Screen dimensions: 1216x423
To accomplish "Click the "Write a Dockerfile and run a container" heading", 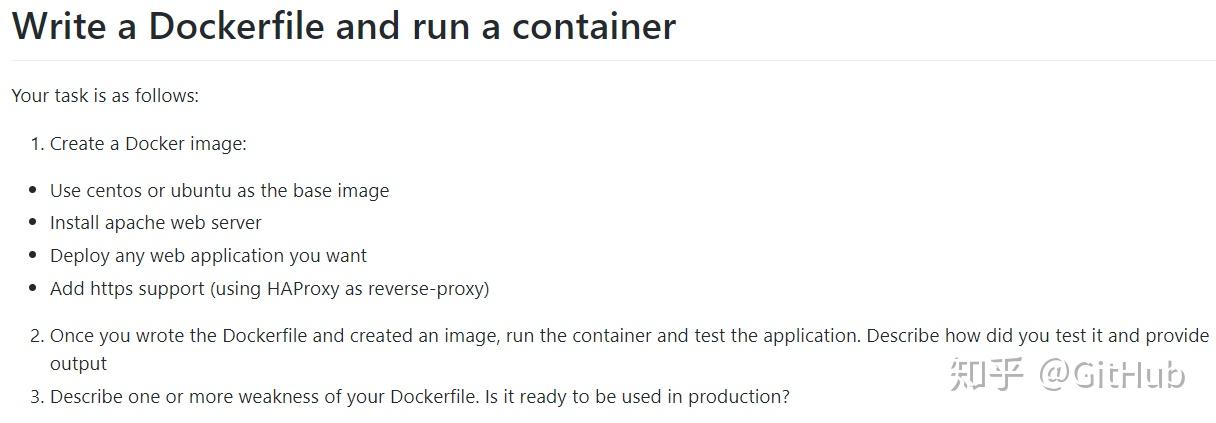I will pos(343,27).
